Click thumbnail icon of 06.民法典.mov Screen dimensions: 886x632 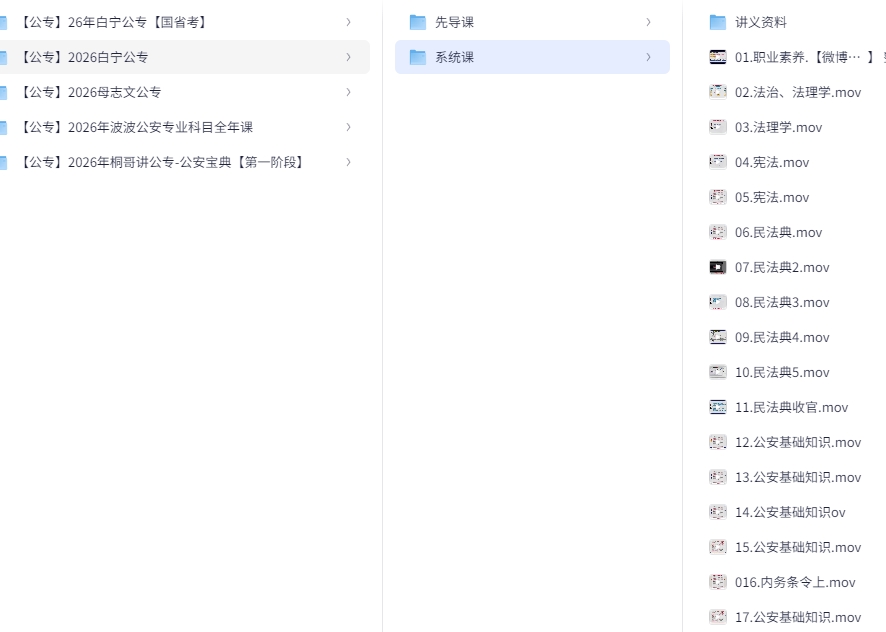point(718,232)
